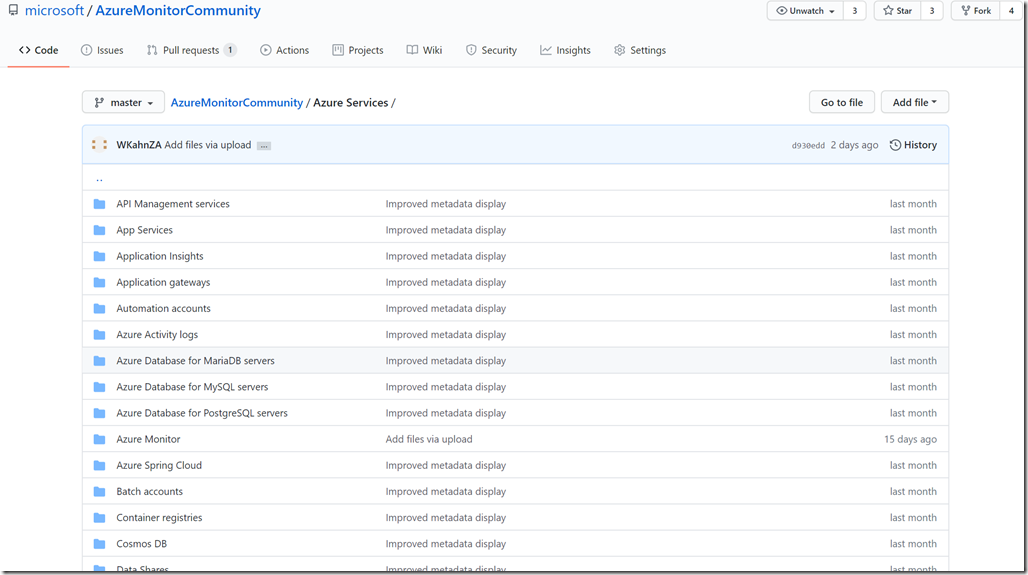The width and height of the screenshot is (1028, 575).
Task: Open the Application Insights folder
Action: (160, 256)
